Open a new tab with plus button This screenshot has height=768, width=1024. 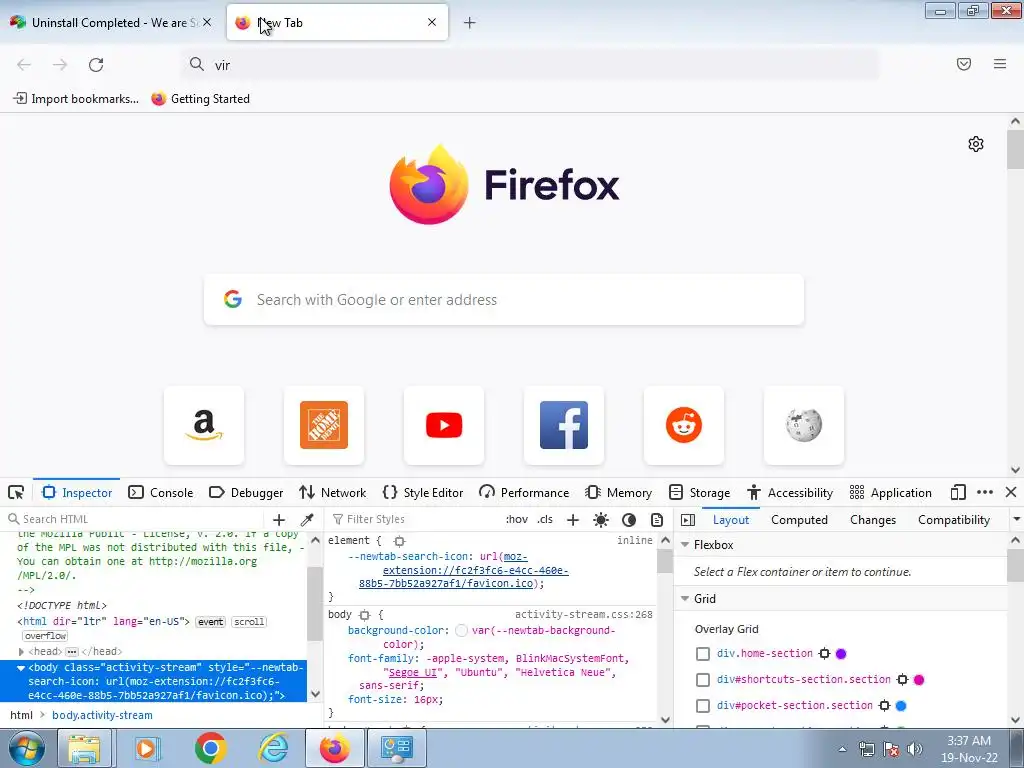(x=470, y=23)
